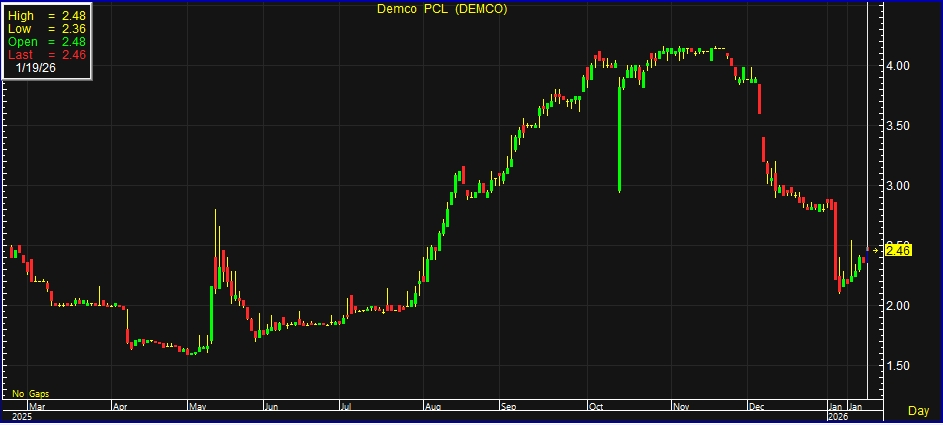Viewport: 943px width, 425px height.
Task: Click the Day interval label
Action: tap(917, 411)
